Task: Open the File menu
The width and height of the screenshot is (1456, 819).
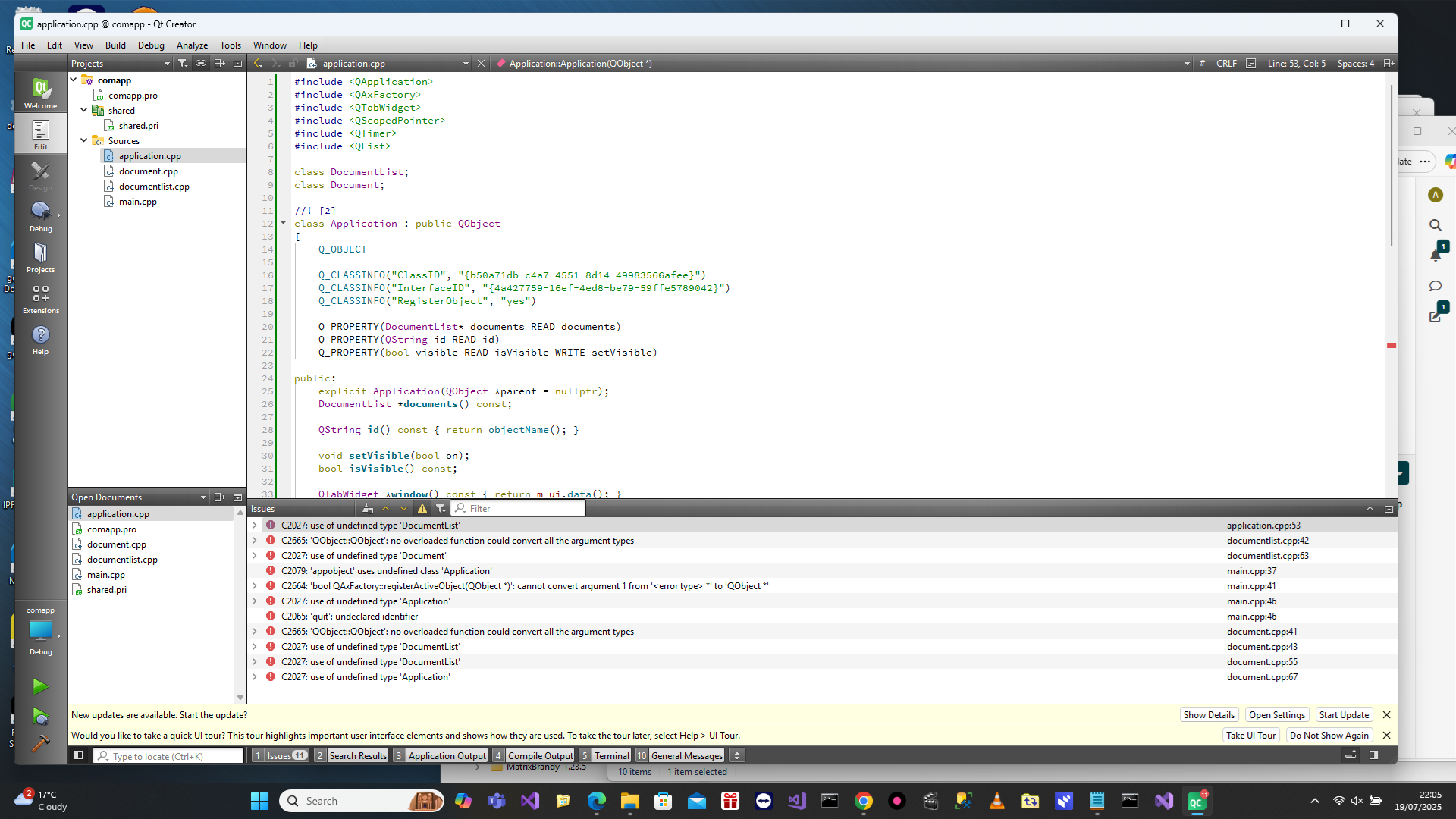Action: [x=28, y=45]
